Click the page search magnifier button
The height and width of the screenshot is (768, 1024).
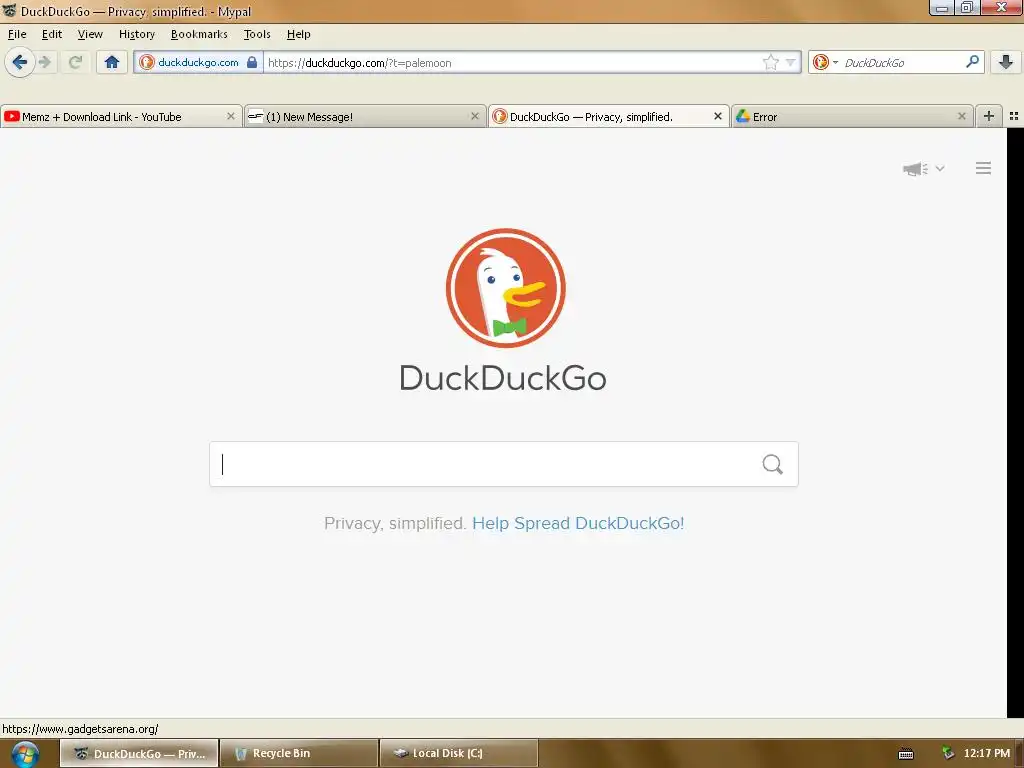coord(773,464)
